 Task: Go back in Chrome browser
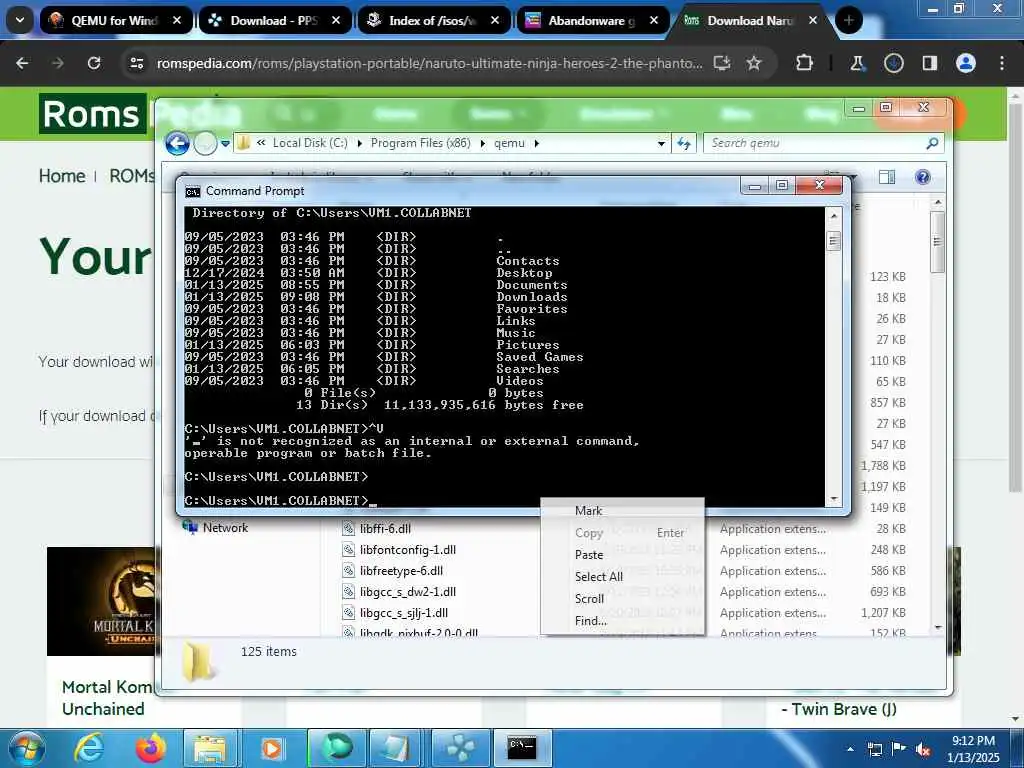(22, 63)
